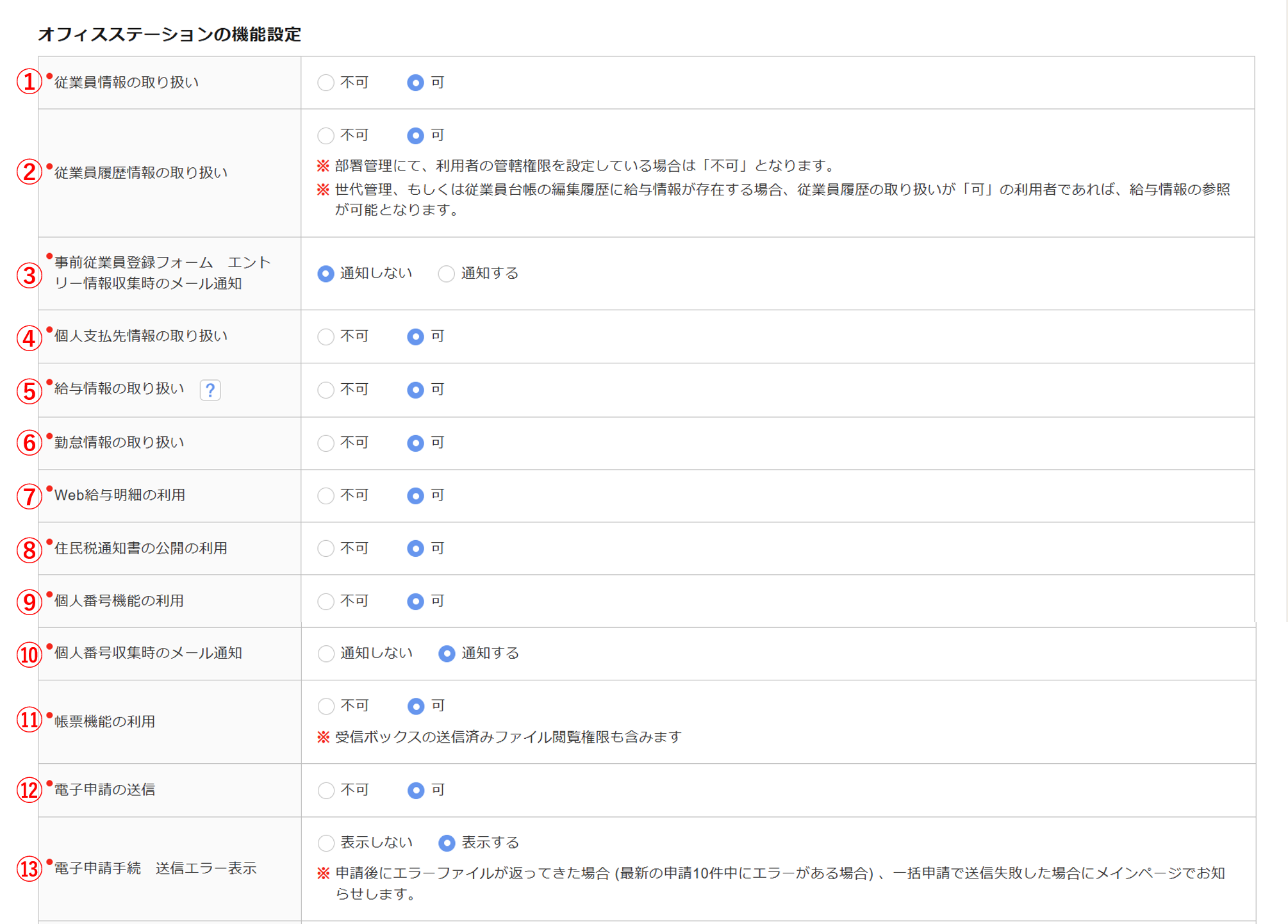Select 不可 for 従業員情報の取り扱い
1288x924 pixels.
(x=326, y=83)
